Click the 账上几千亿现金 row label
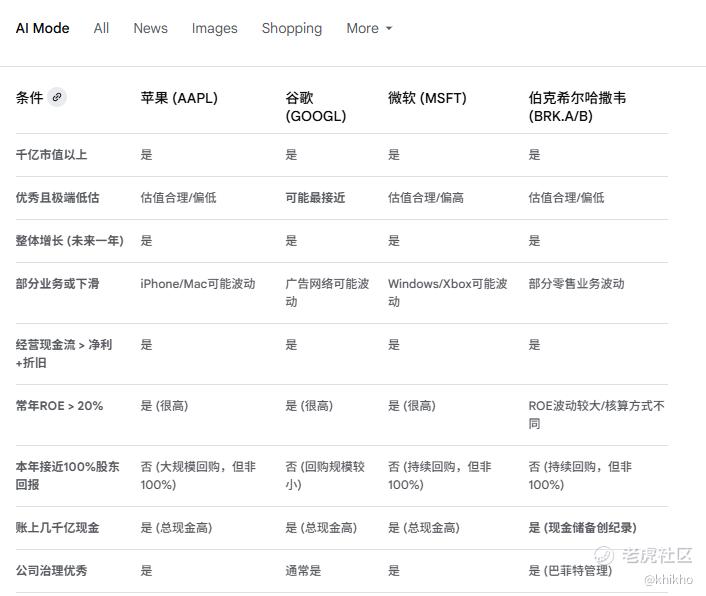Image resolution: width=706 pixels, height=596 pixels. pyautogui.click(x=58, y=528)
